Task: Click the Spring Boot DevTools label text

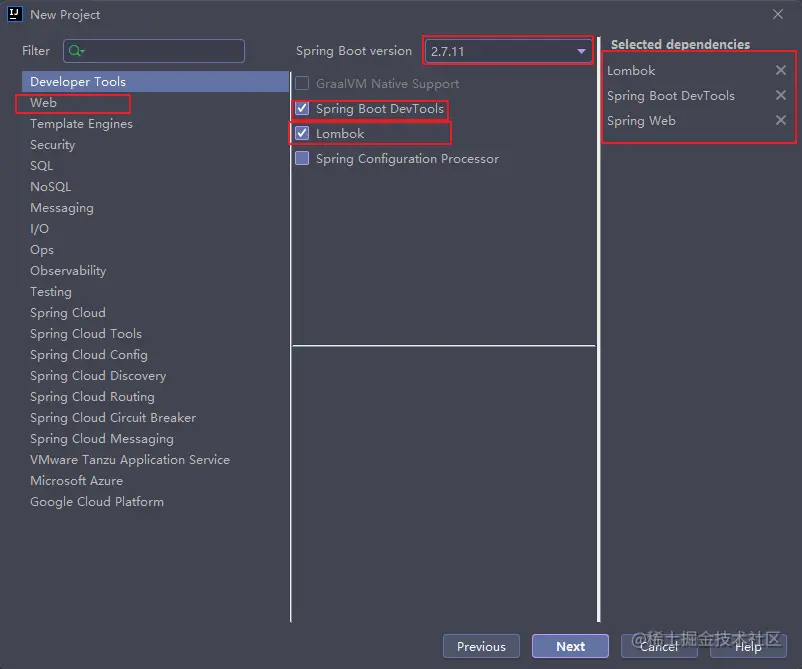Action: pos(380,108)
